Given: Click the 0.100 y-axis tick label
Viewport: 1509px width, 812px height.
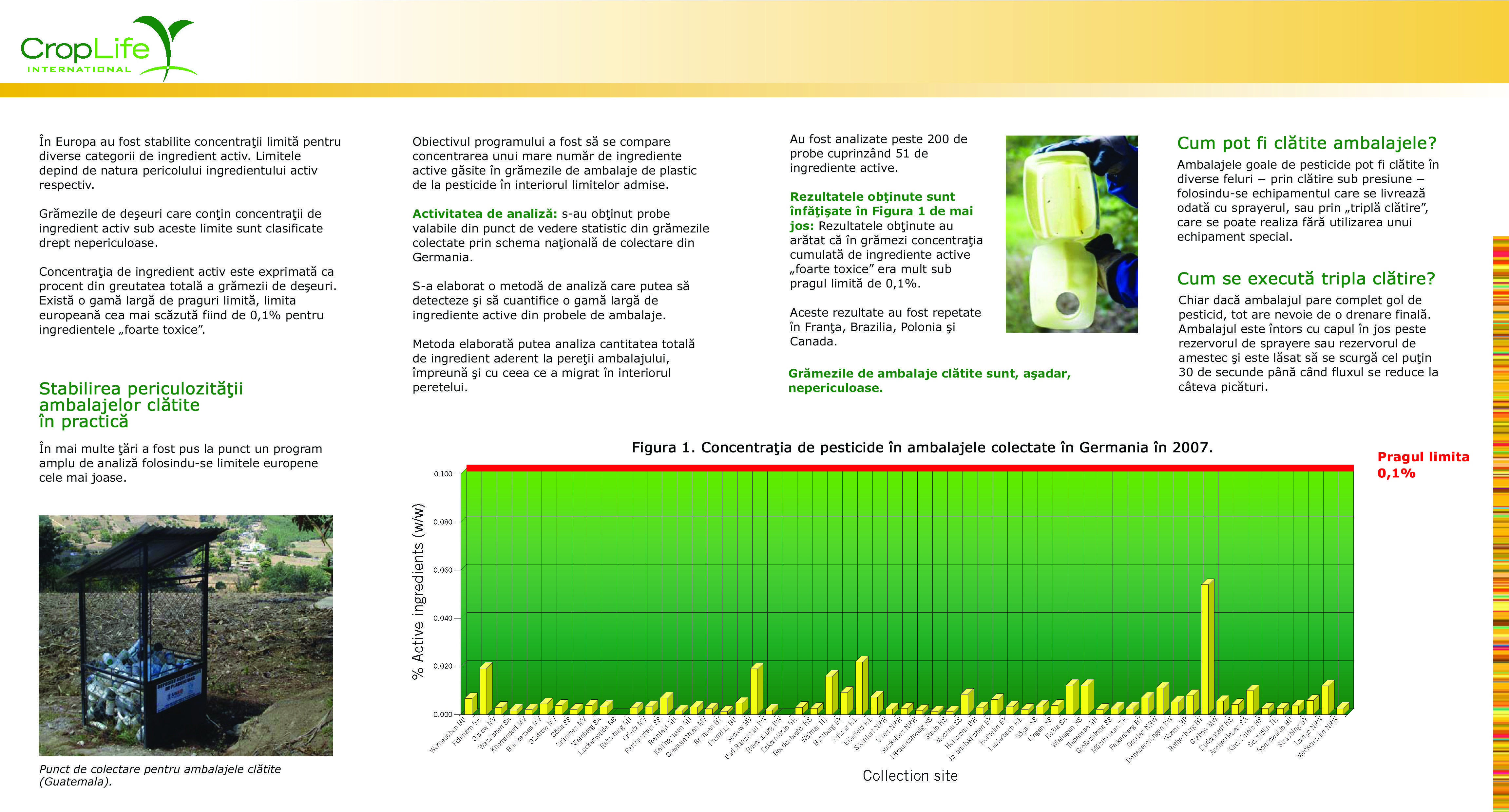Looking at the screenshot, I should pyautogui.click(x=443, y=474).
